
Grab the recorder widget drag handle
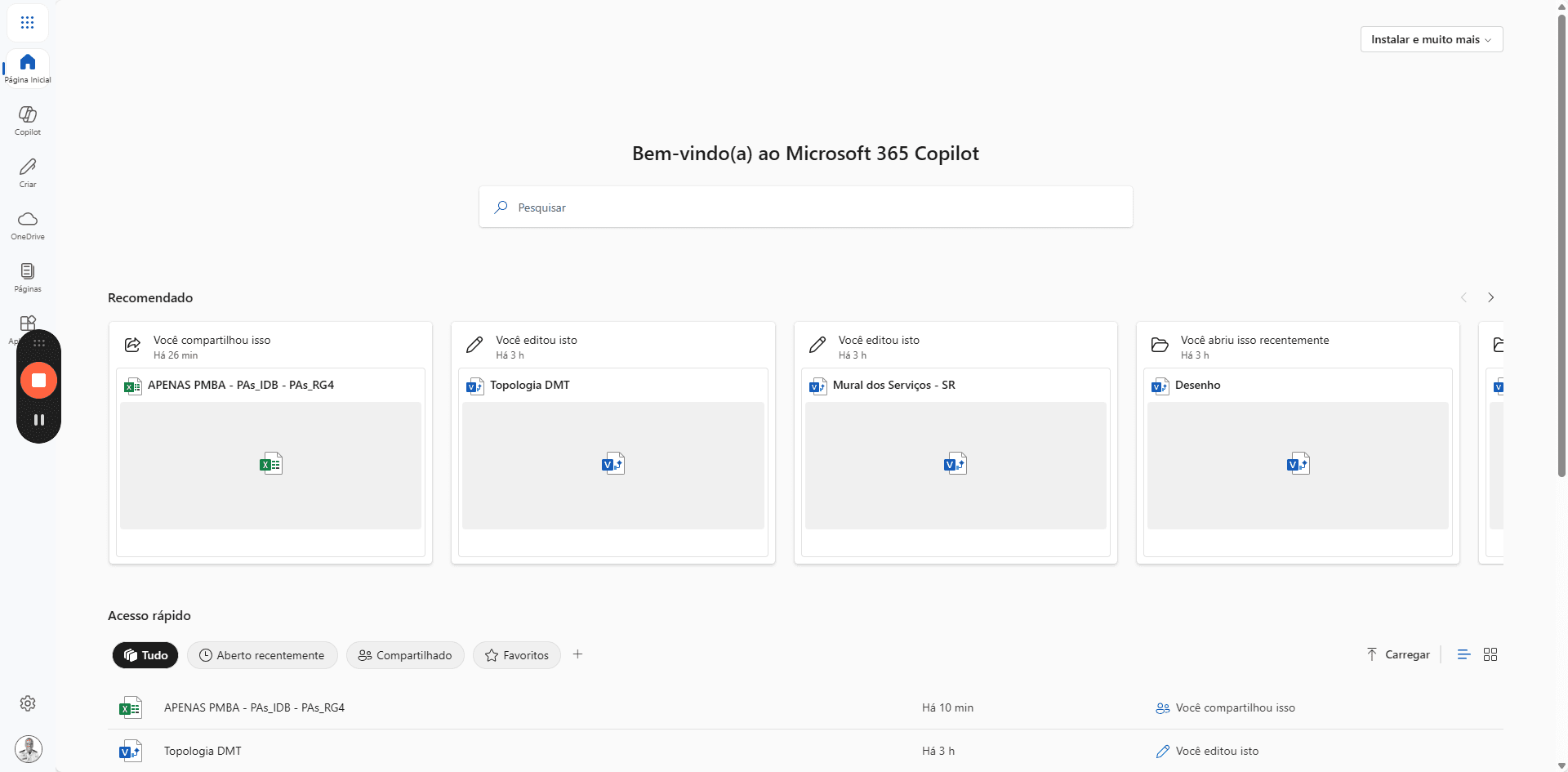click(38, 343)
